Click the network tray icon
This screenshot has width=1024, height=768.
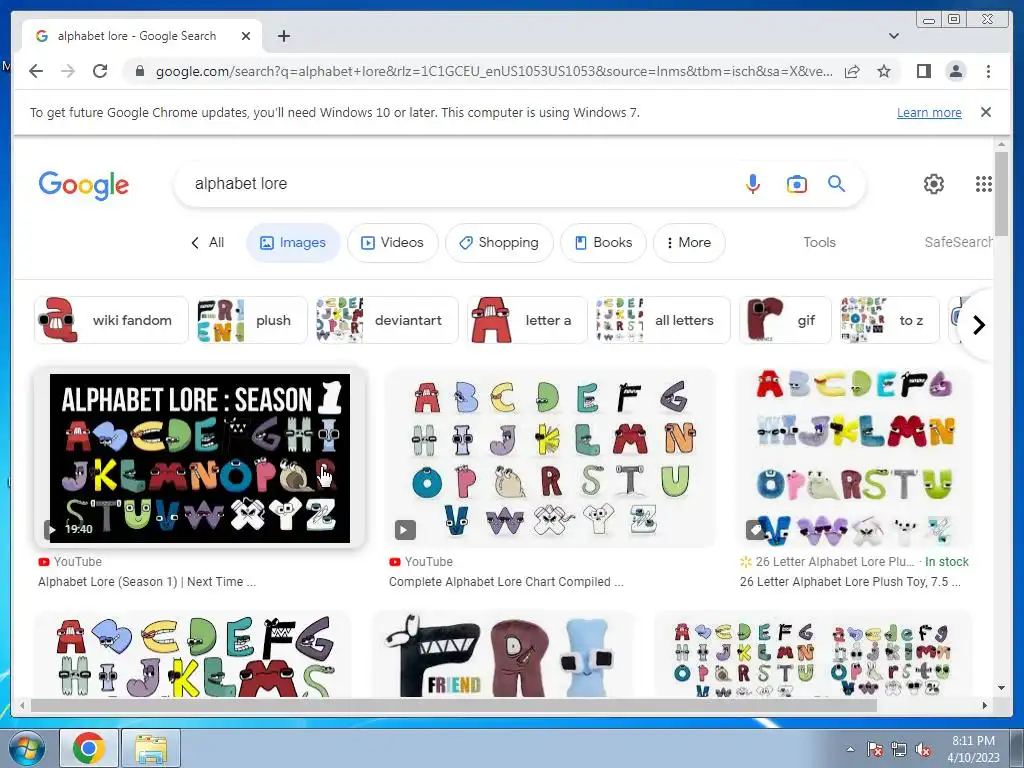899,749
